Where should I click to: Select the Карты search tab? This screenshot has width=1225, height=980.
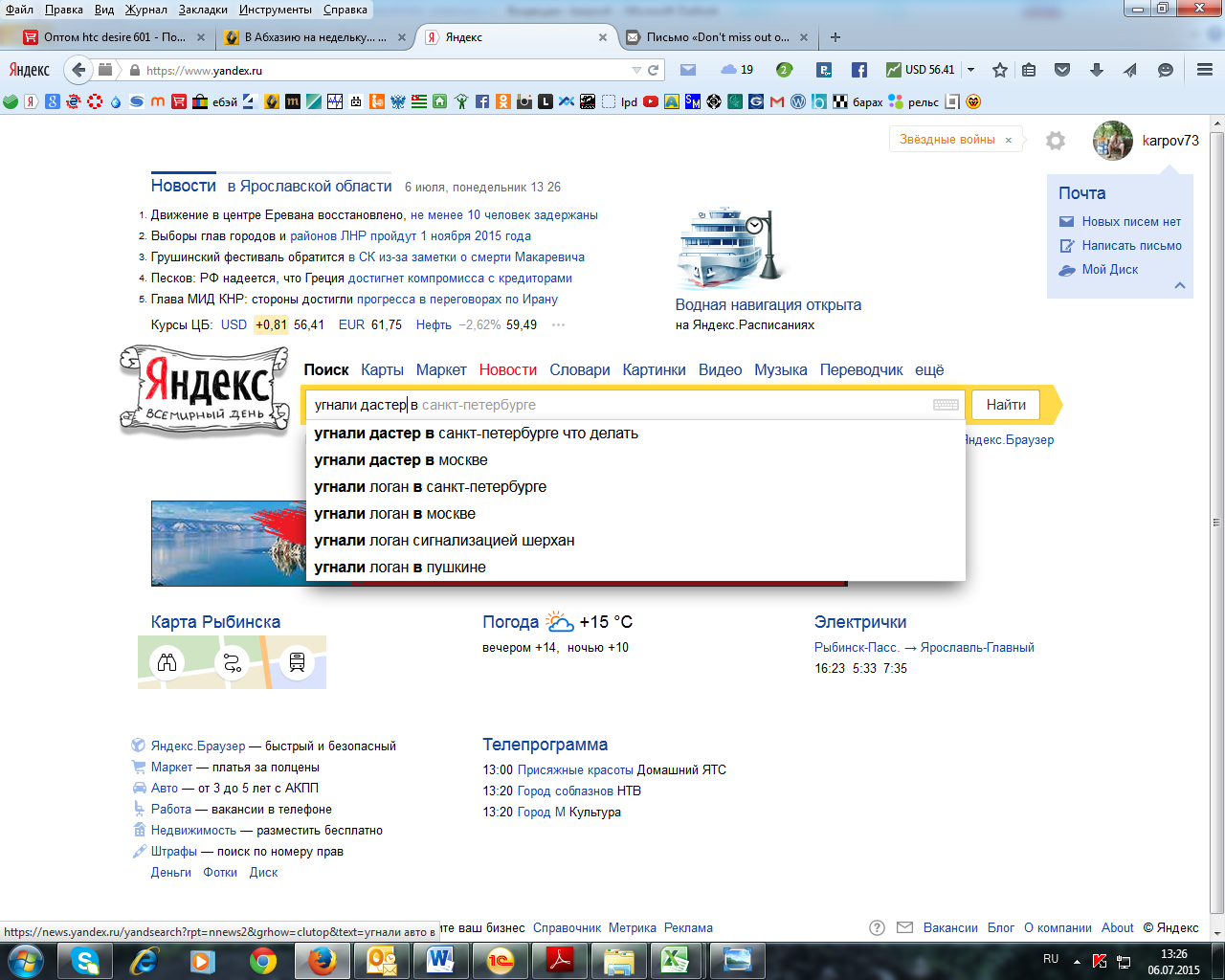pyautogui.click(x=382, y=369)
